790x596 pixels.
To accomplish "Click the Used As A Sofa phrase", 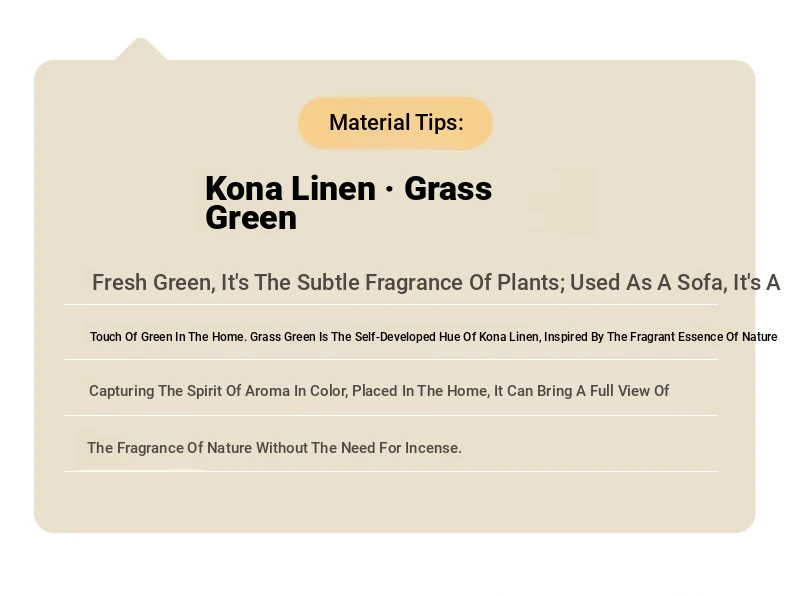I will tap(648, 283).
